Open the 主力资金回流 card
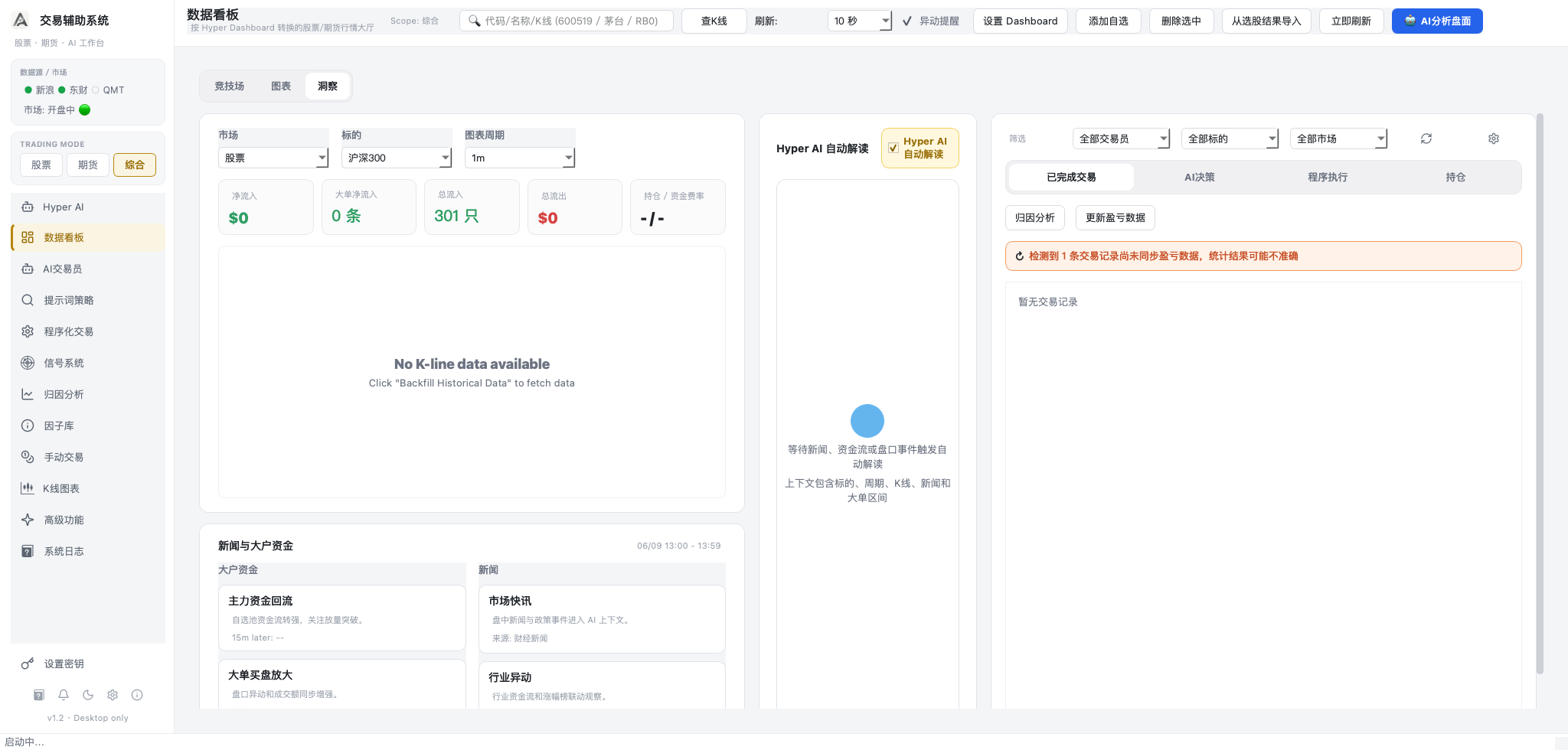The height and width of the screenshot is (750, 1568). (x=342, y=618)
